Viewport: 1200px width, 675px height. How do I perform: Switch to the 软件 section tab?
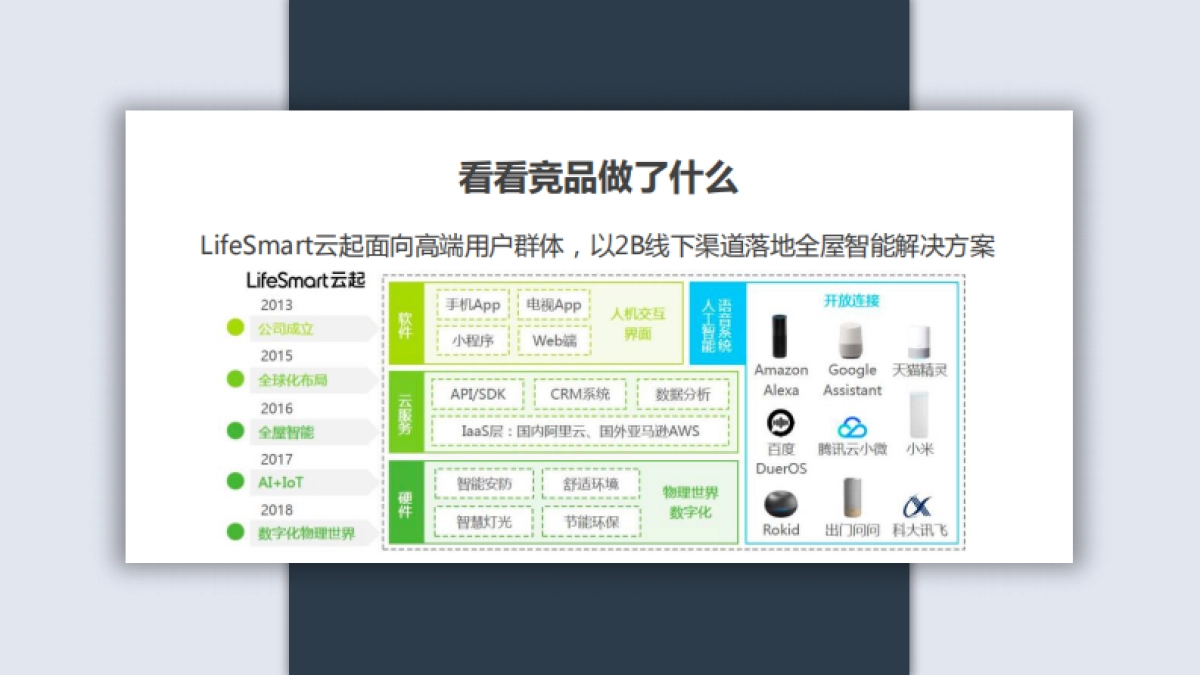pos(404,322)
